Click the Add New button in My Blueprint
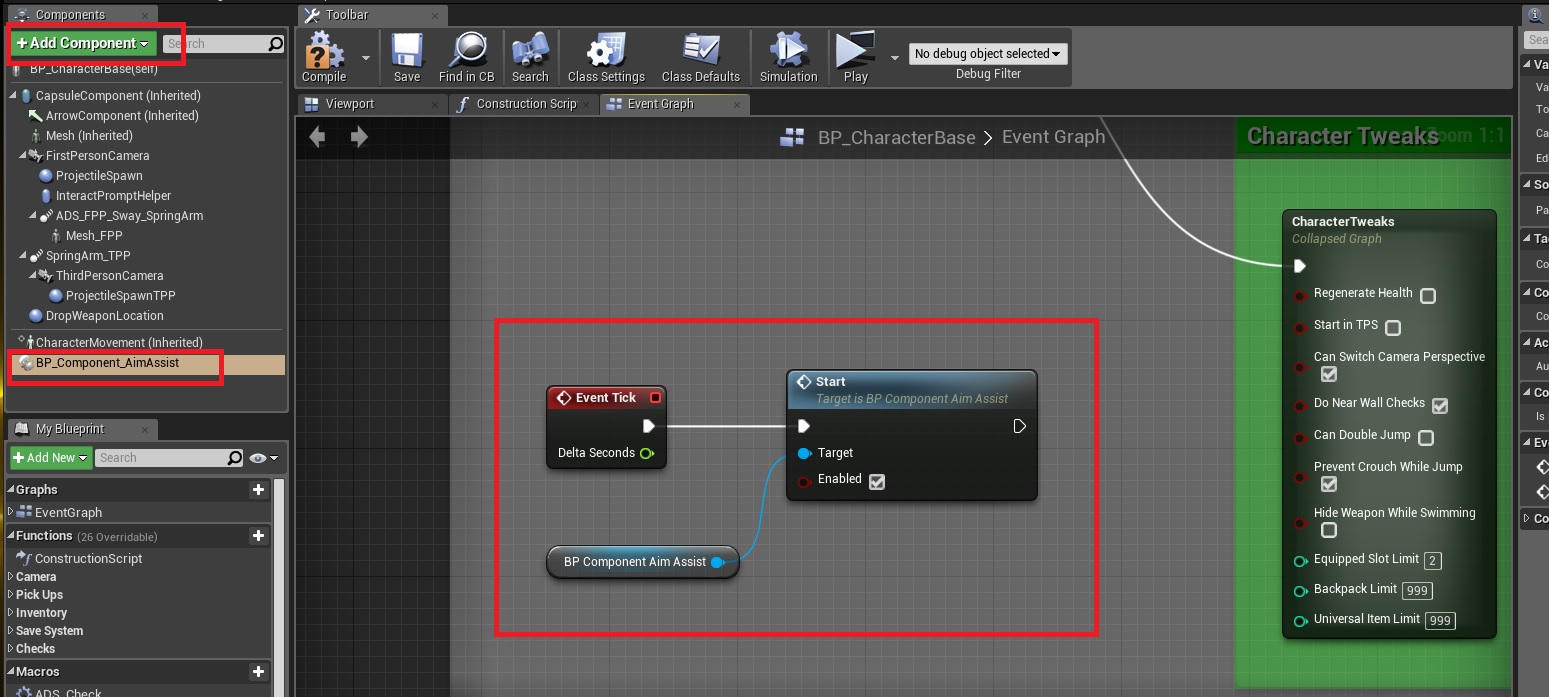The height and width of the screenshot is (697, 1549). [x=51, y=458]
